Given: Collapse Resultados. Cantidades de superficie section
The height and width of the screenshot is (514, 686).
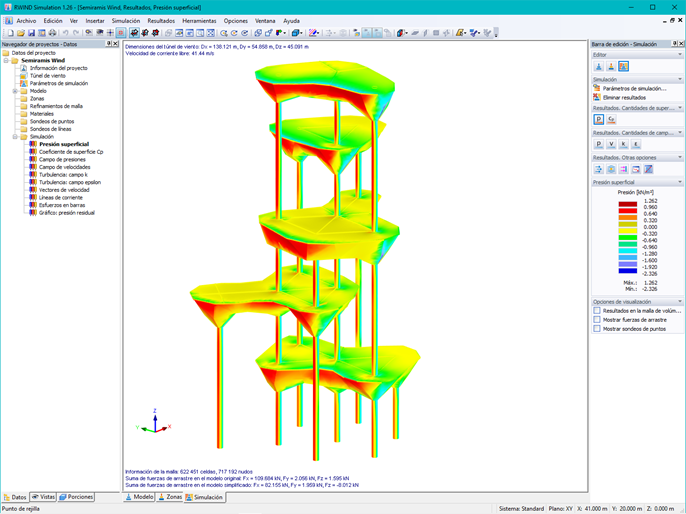Looking at the screenshot, I should point(680,108).
